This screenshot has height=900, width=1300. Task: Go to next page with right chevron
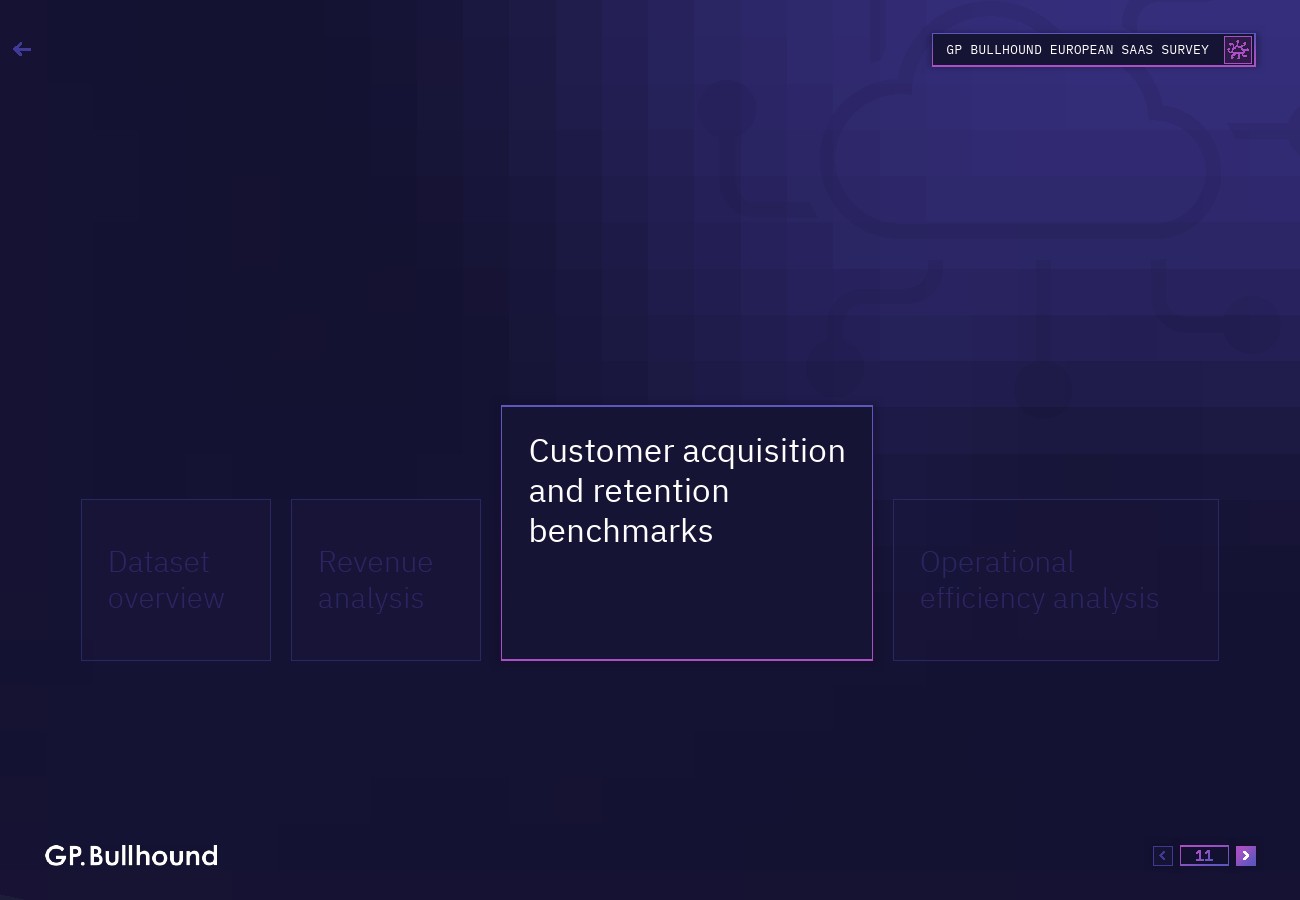tap(1245, 855)
